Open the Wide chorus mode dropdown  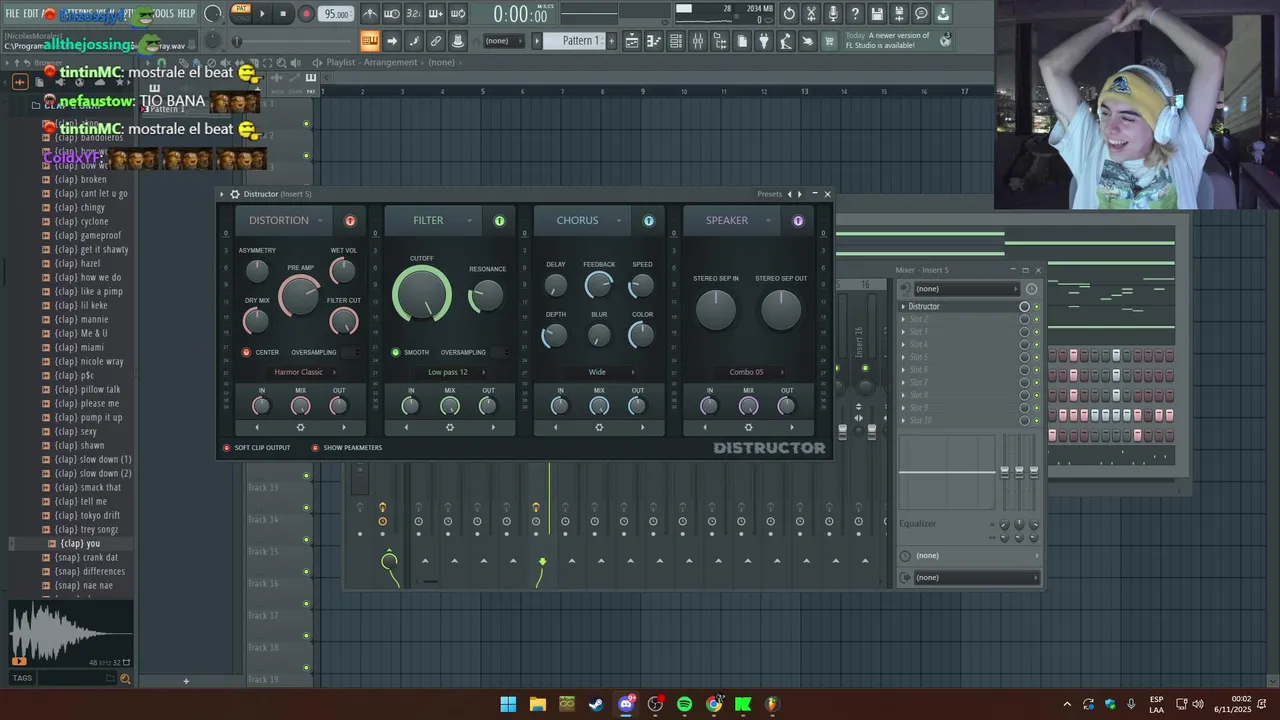601,372
